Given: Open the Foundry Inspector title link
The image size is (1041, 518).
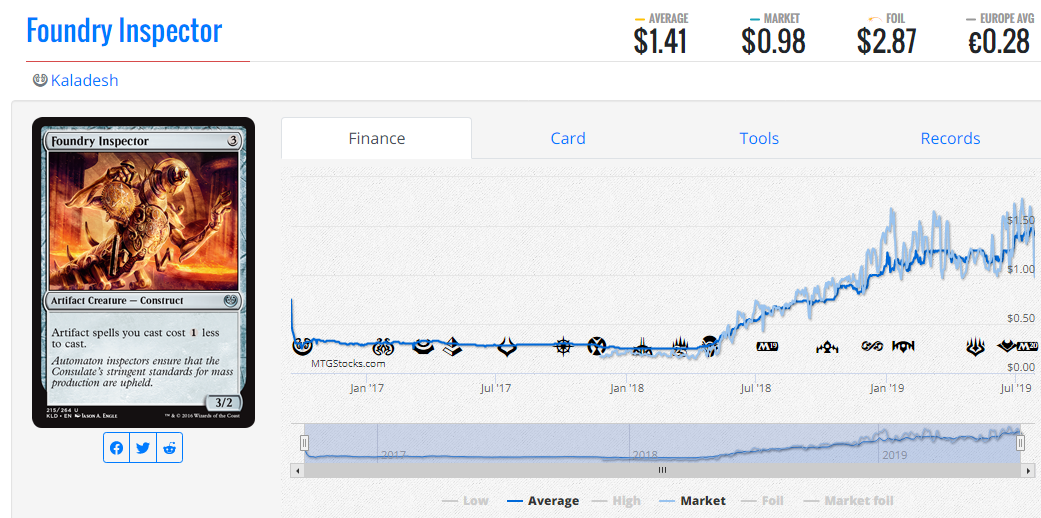Looking at the screenshot, I should [124, 31].
